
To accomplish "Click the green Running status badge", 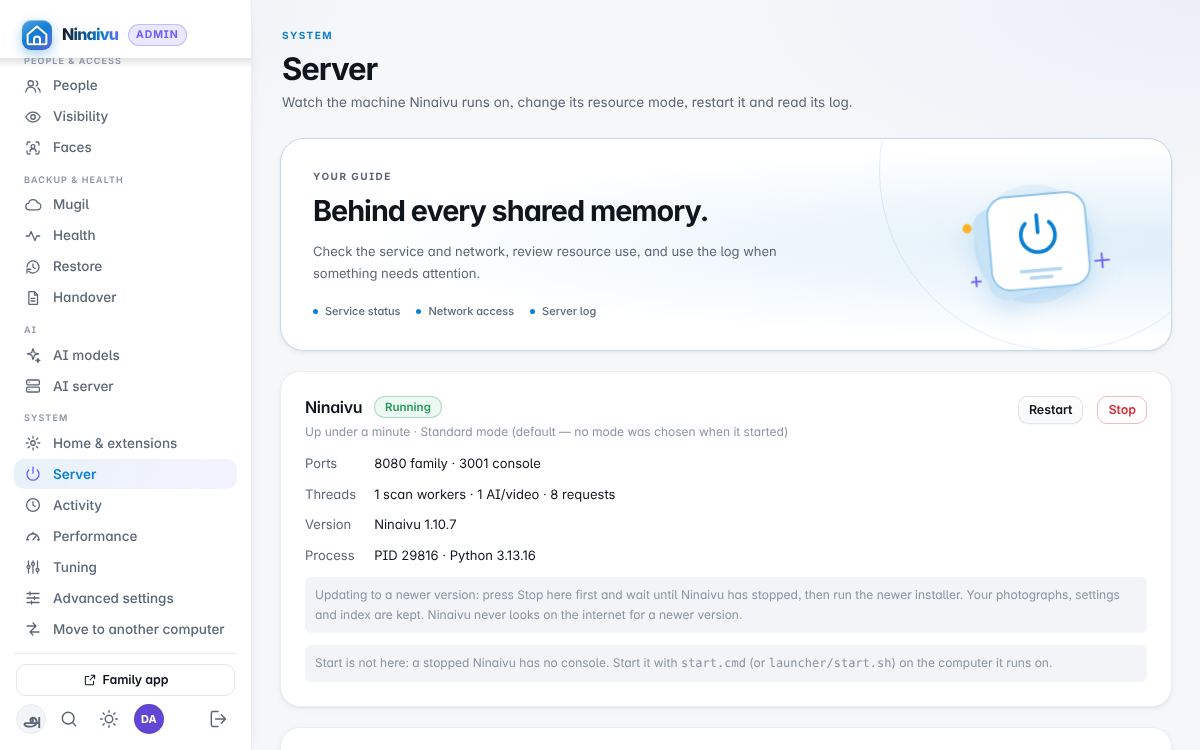I will [408, 407].
